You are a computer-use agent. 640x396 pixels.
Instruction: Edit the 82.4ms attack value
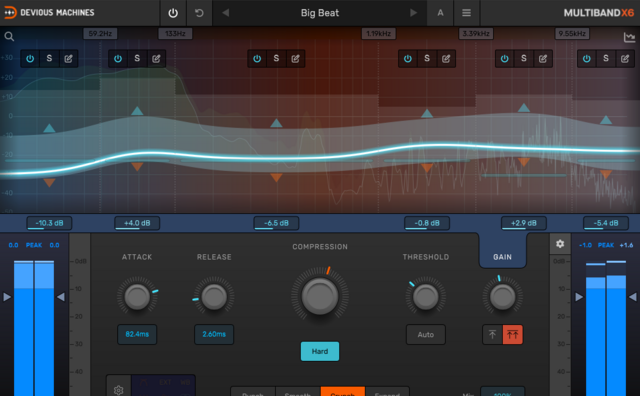(x=137, y=334)
